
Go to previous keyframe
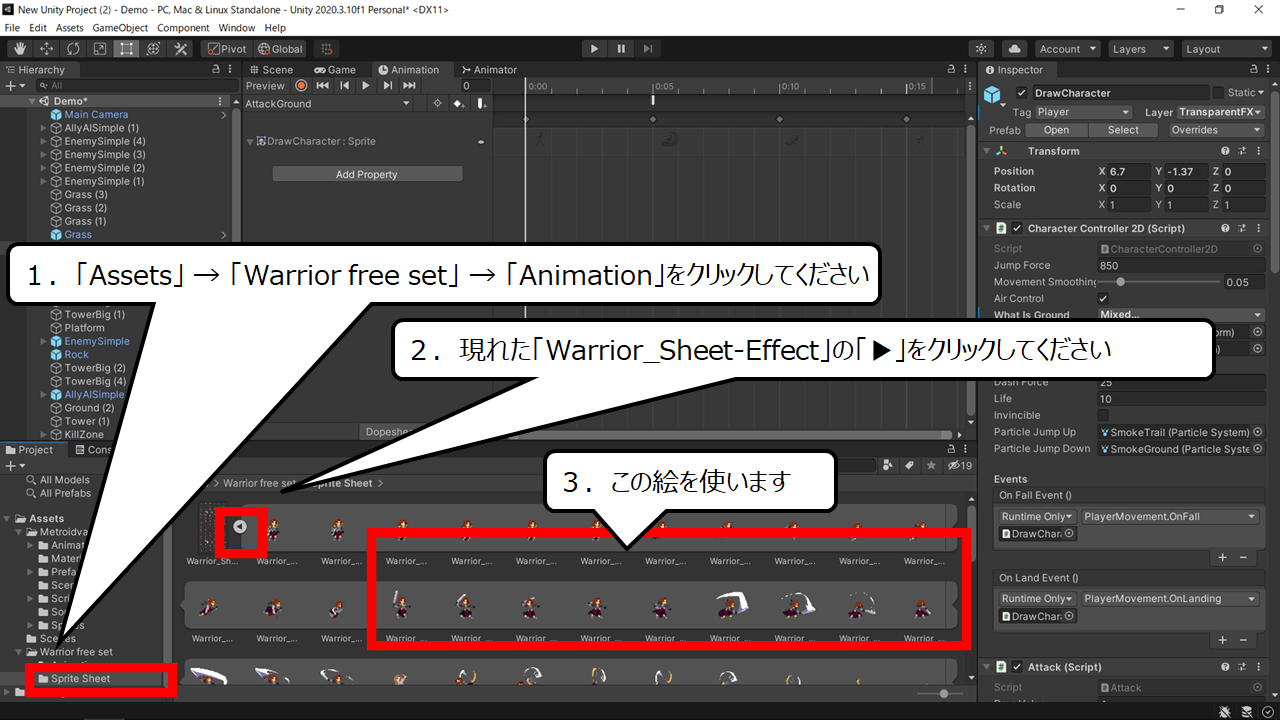[x=344, y=86]
